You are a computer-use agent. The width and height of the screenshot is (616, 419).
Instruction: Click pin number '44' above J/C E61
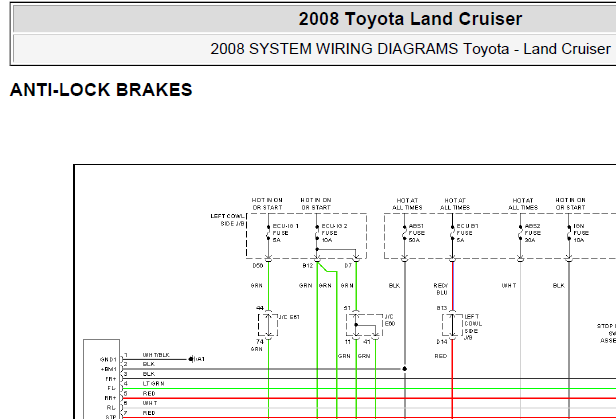click(260, 308)
